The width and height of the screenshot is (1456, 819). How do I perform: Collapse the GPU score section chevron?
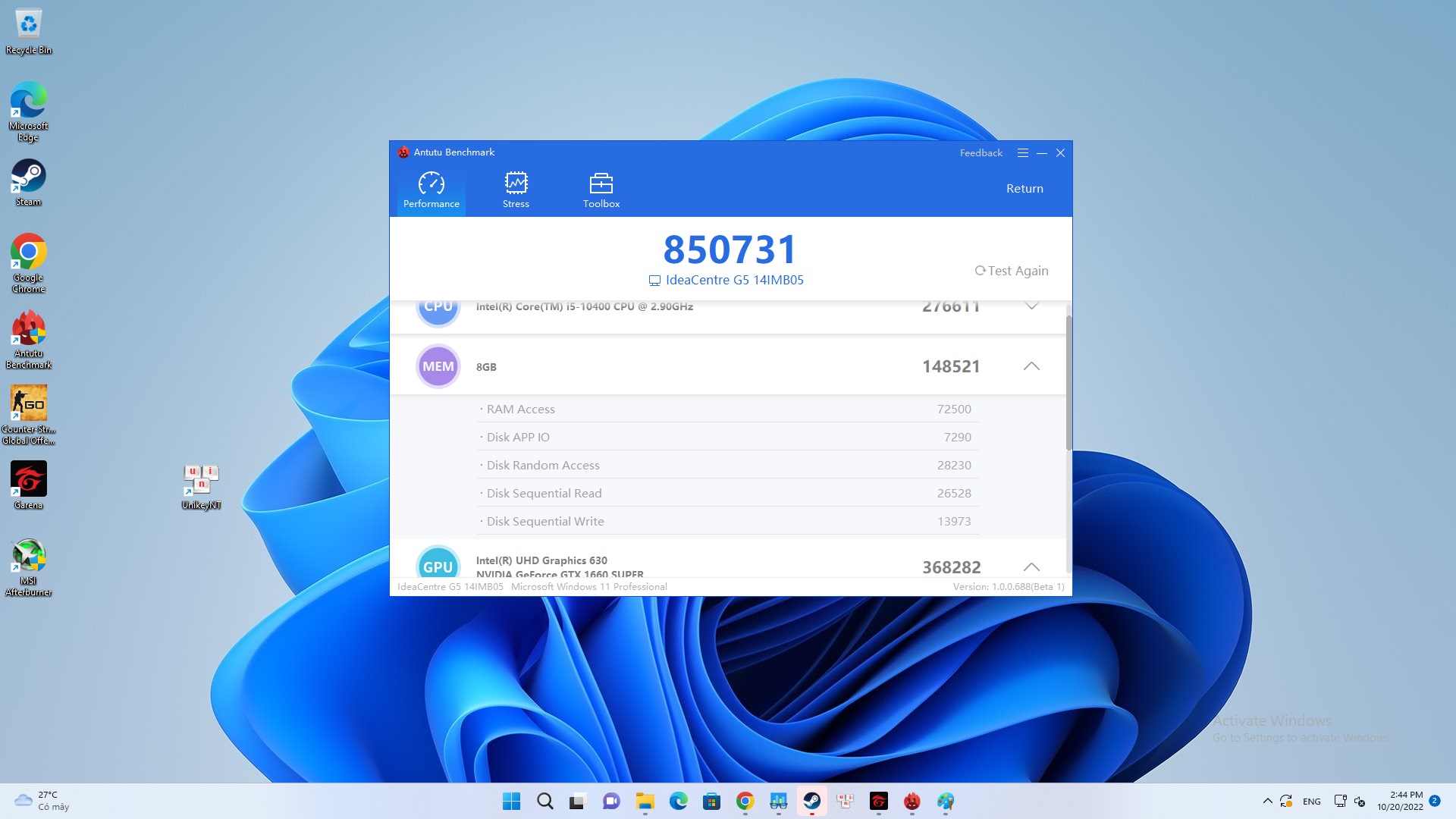pyautogui.click(x=1031, y=567)
